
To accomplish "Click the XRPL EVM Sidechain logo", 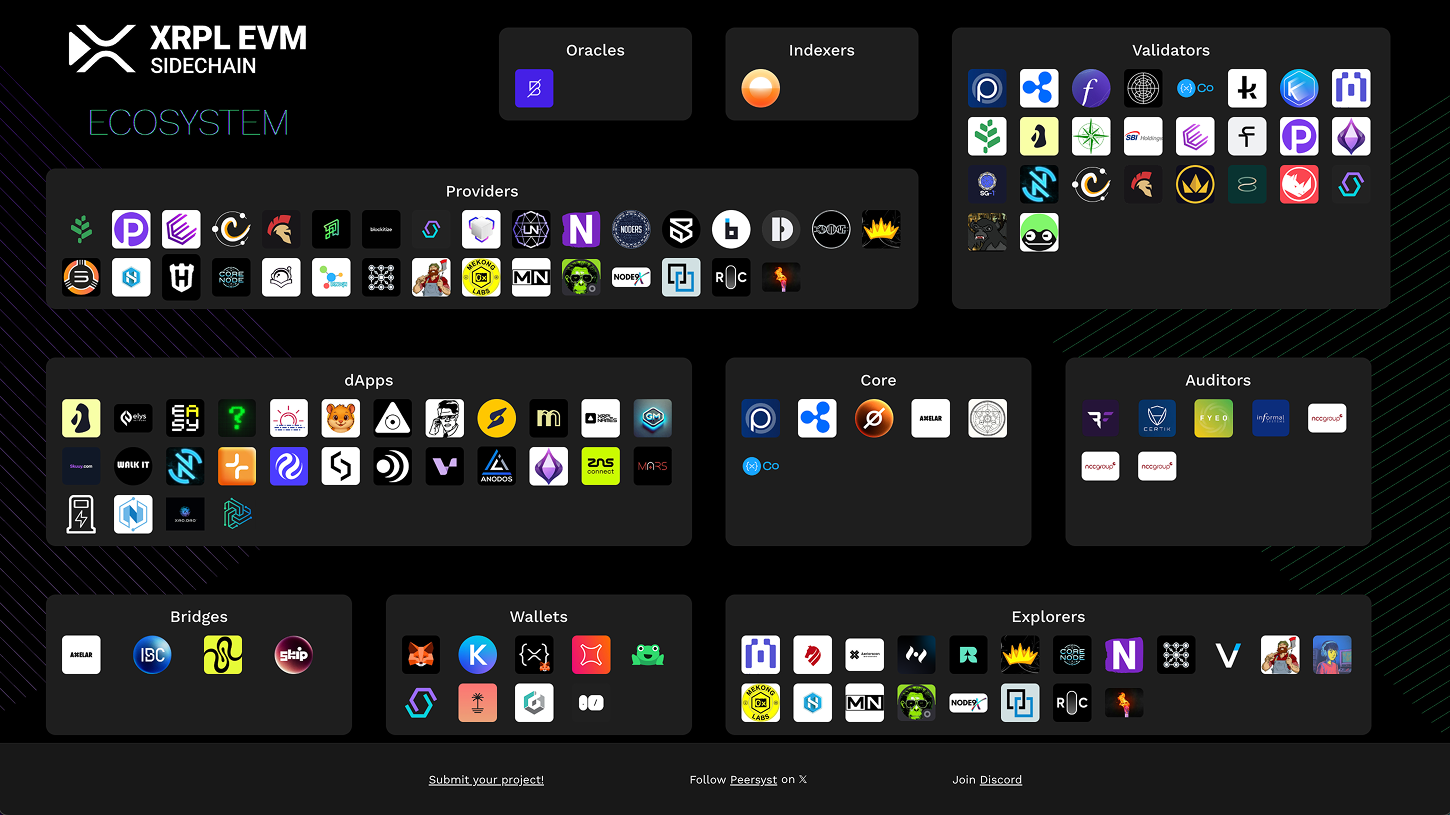I will click(188, 50).
